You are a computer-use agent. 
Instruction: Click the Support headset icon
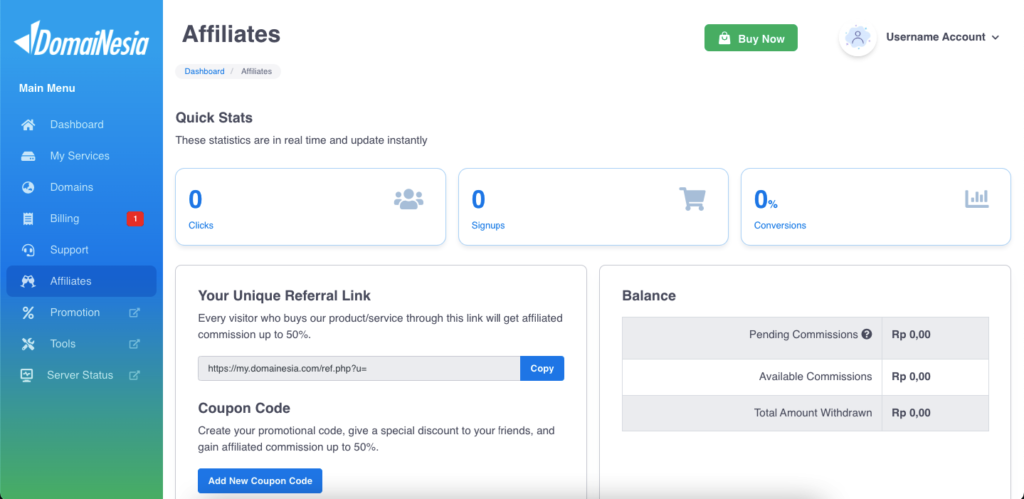click(x=27, y=250)
